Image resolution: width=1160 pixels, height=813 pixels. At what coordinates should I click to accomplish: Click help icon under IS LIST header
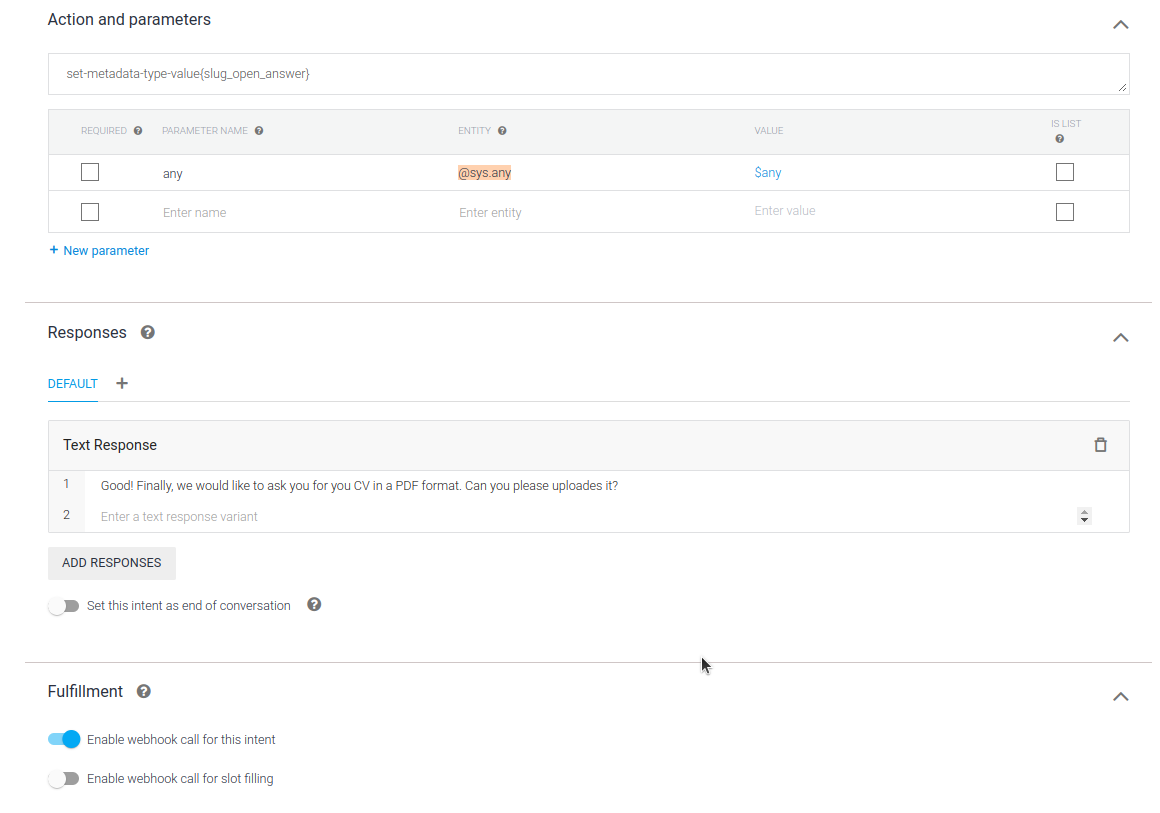click(x=1059, y=139)
